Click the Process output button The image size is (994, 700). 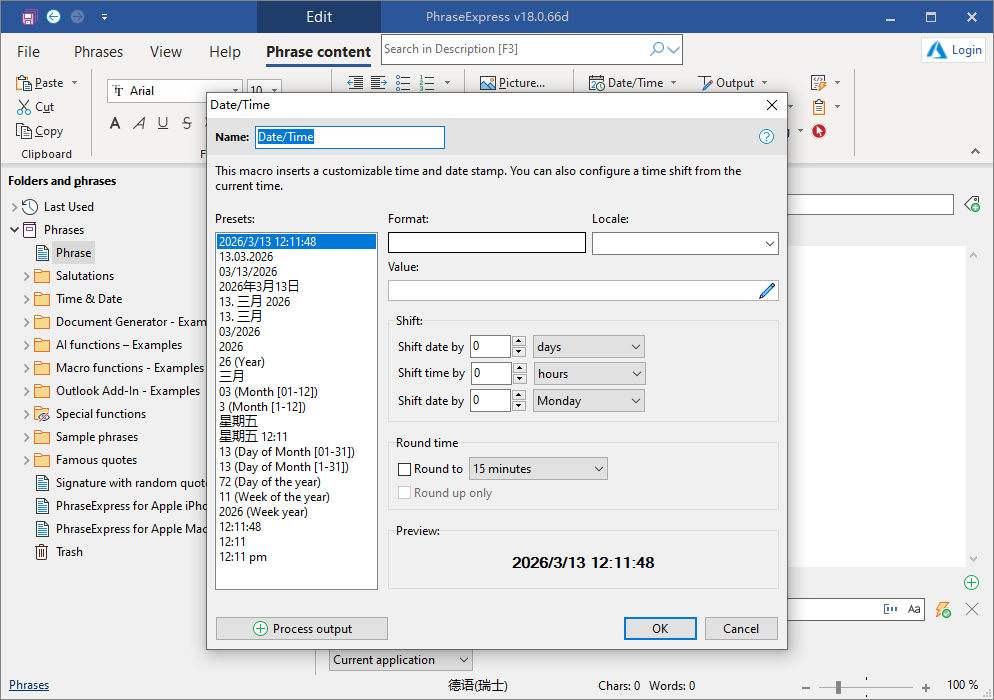302,629
